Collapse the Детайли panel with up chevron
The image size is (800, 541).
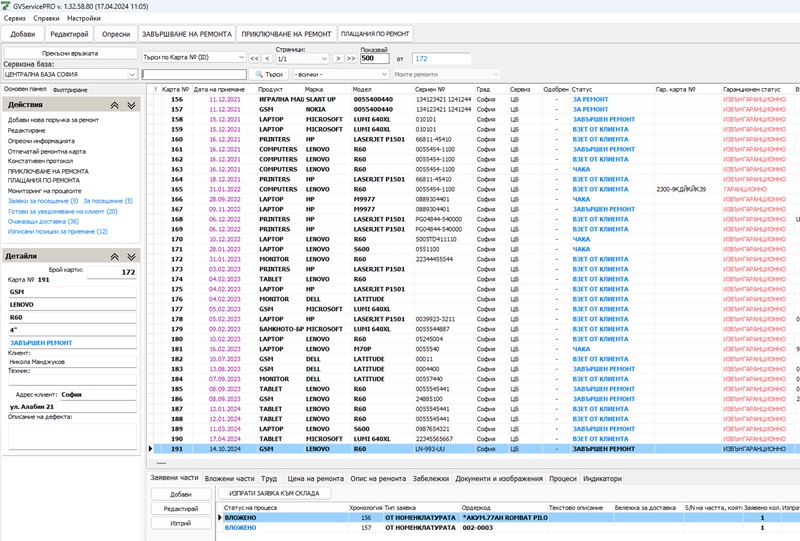click(x=115, y=257)
